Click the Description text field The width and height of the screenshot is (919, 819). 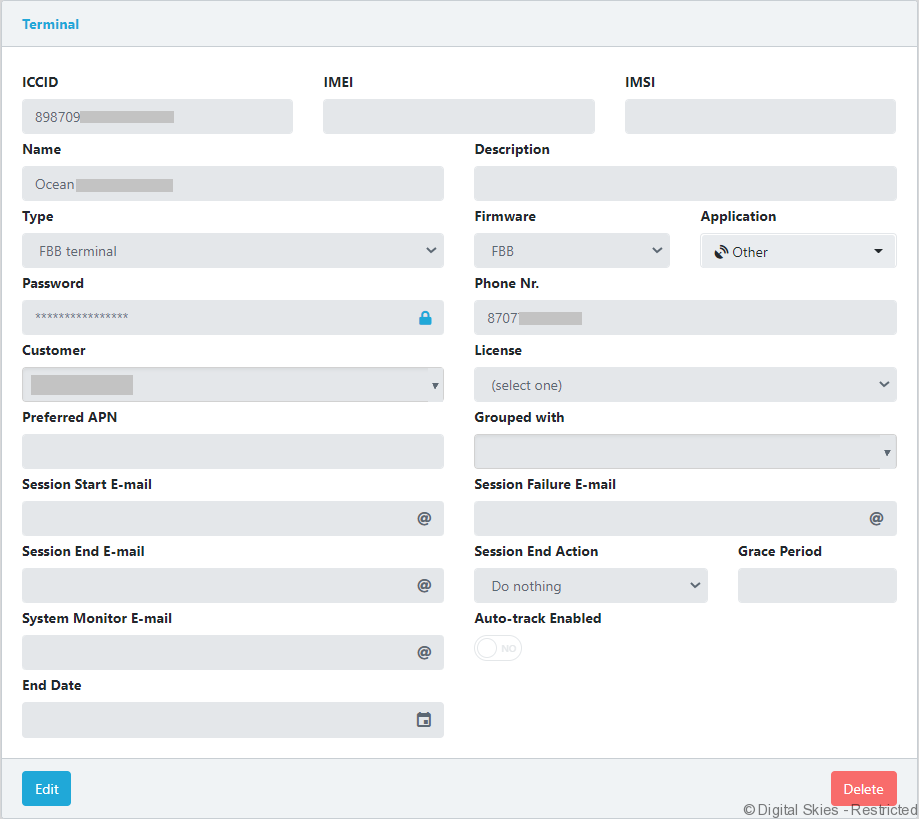pos(684,184)
